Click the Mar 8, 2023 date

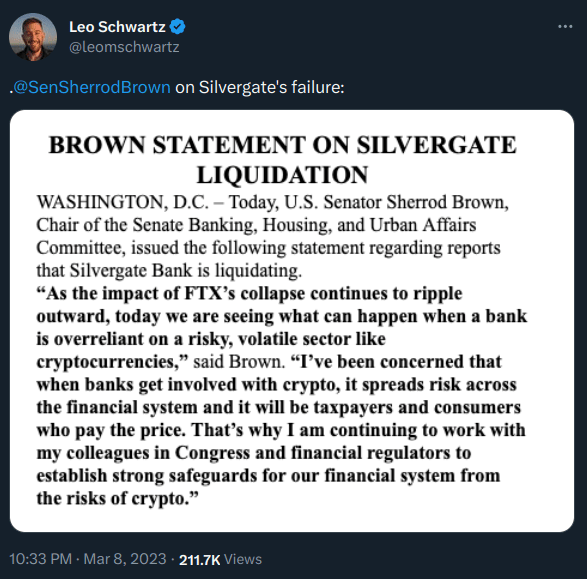[x=125, y=559]
